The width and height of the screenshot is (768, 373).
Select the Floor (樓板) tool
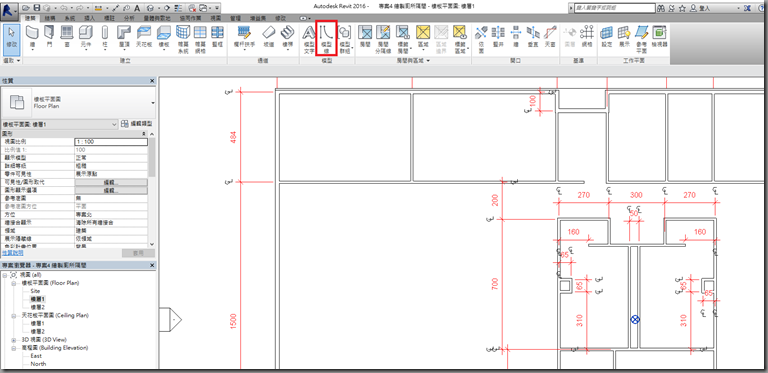click(x=164, y=38)
